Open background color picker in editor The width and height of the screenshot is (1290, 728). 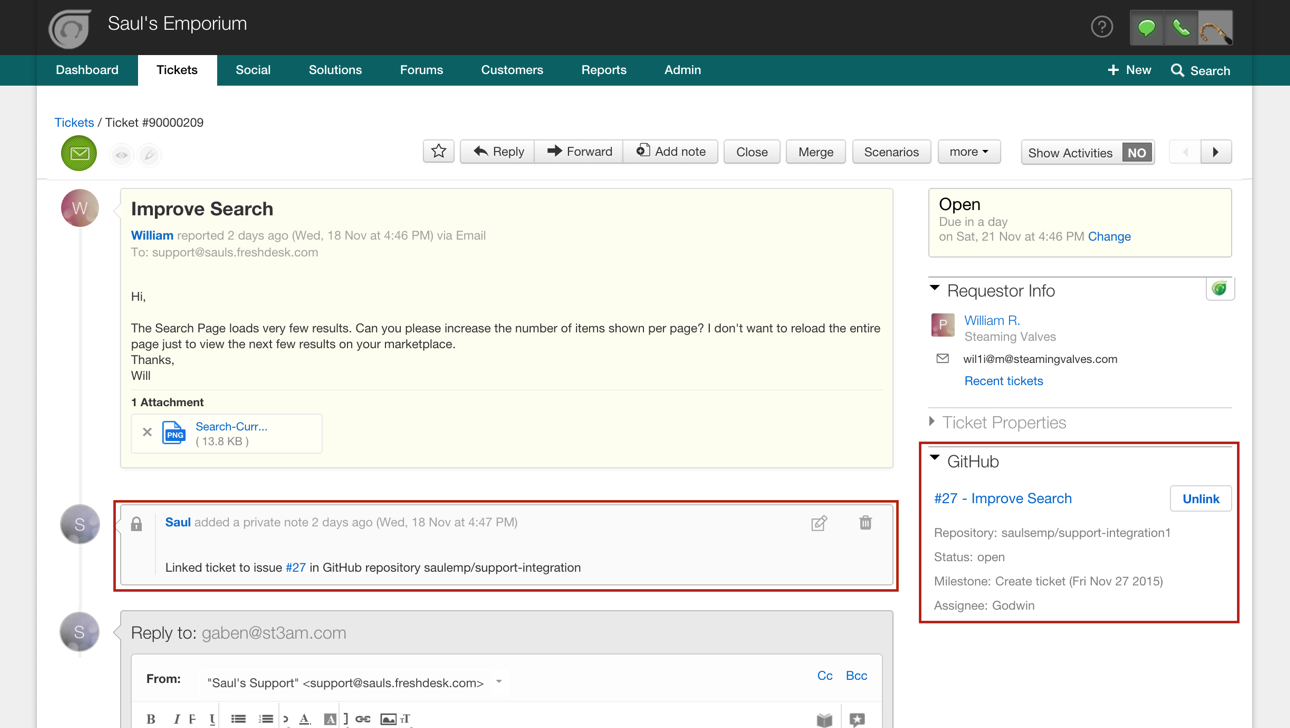point(330,719)
